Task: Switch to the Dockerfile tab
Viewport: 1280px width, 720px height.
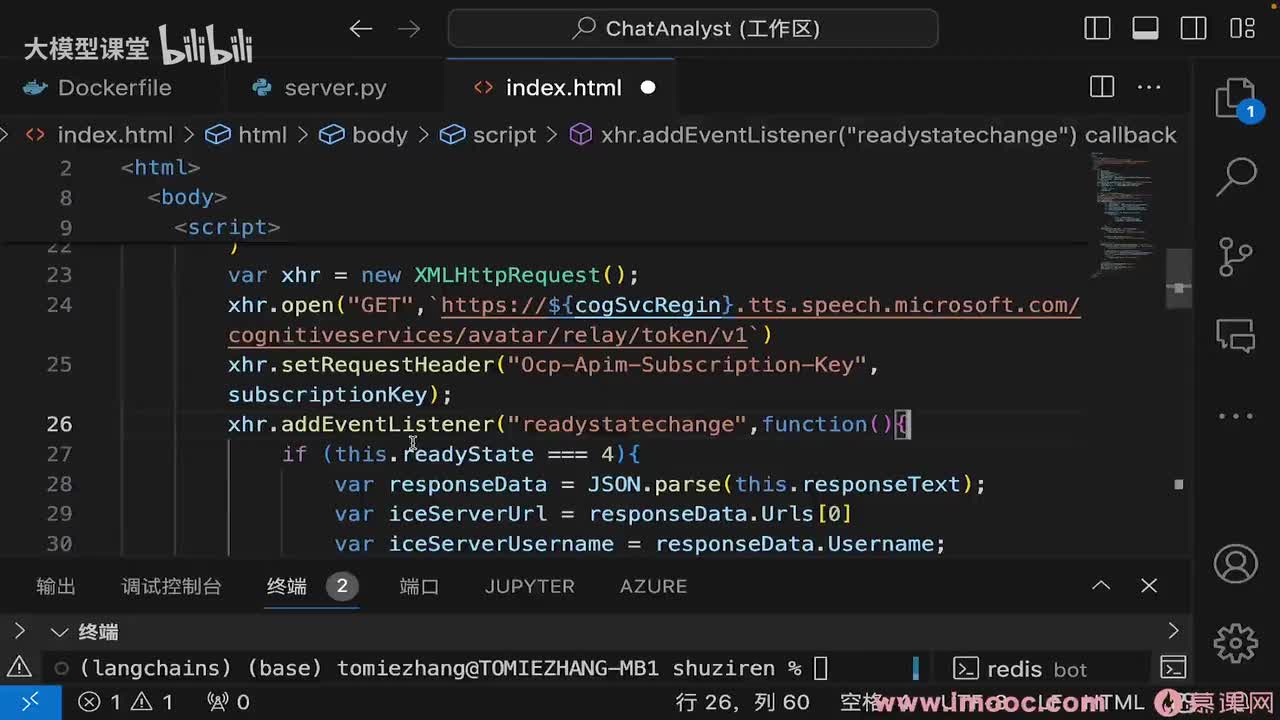Action: click(98, 88)
